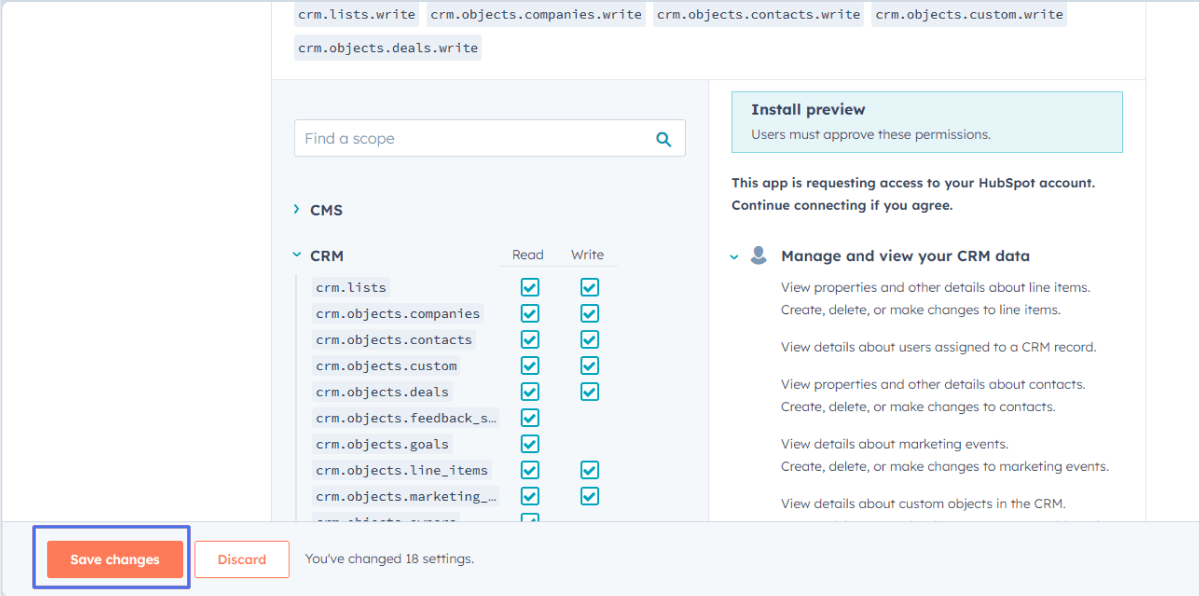Viewport: 1199px width, 596px height.
Task: Uncheck Write permission for crm.objects.line_items
Action: [x=589, y=469]
